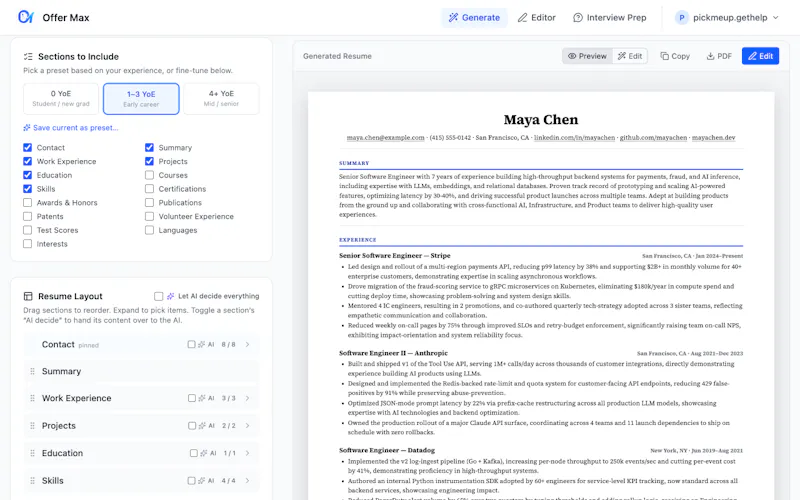The width and height of the screenshot is (800, 500).
Task: Check the Publications checkbox
Action: point(149,203)
